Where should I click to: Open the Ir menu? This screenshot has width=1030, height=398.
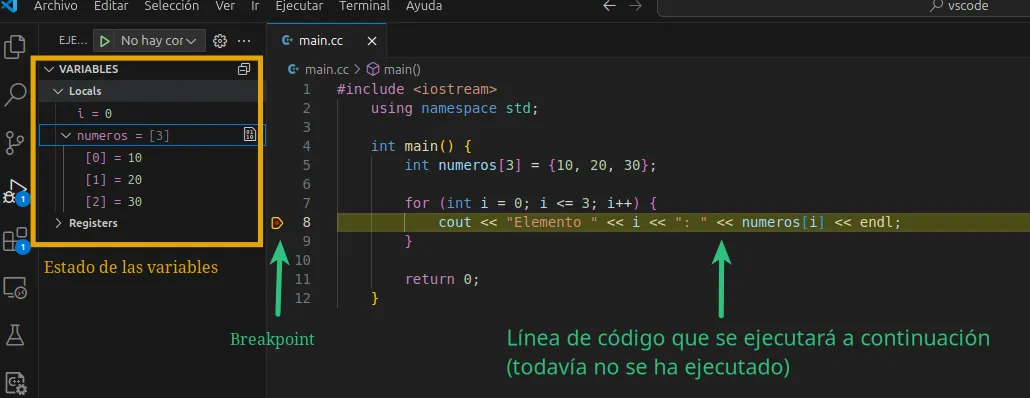tap(255, 6)
